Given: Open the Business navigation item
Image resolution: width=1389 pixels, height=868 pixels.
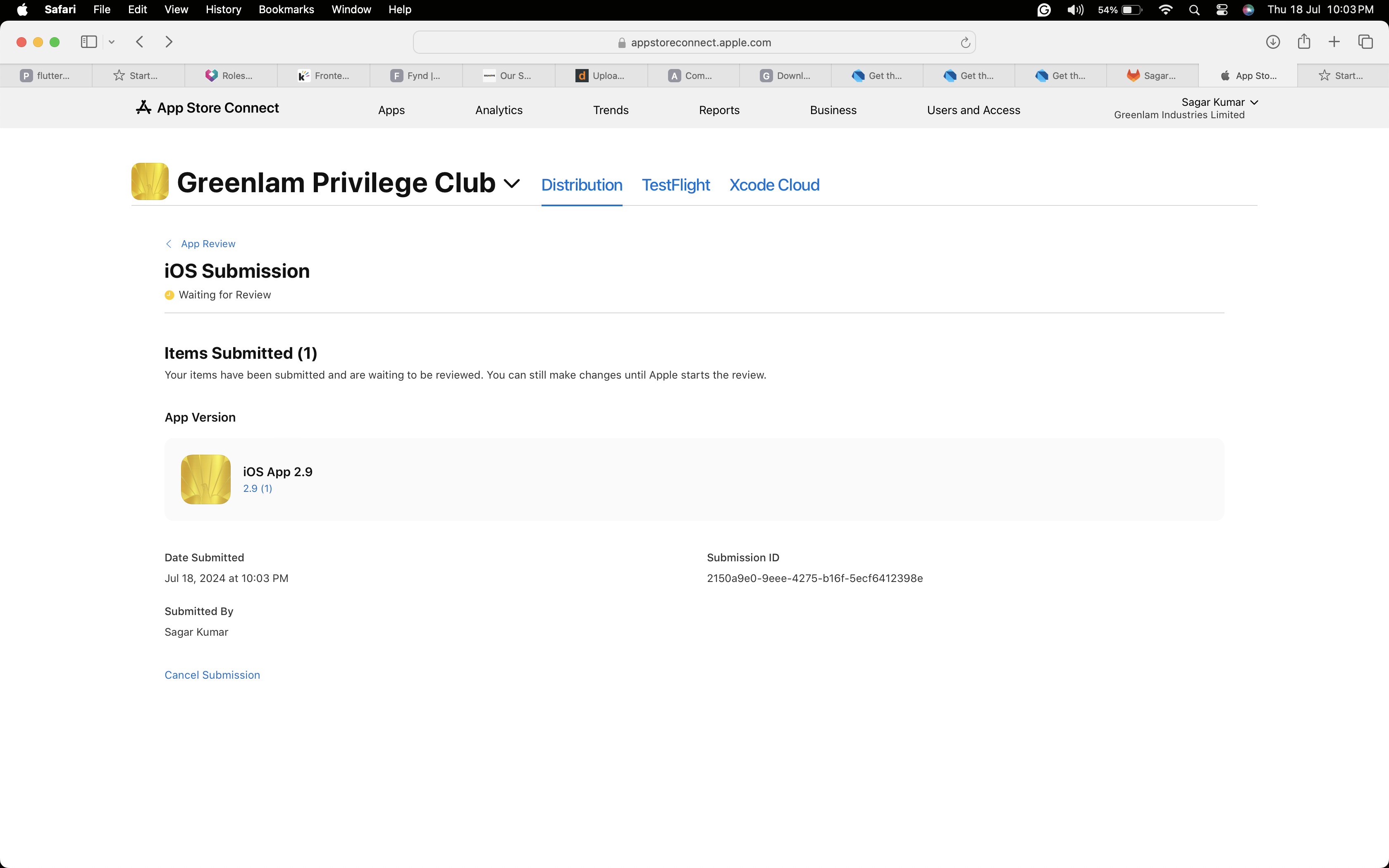Looking at the screenshot, I should (x=833, y=110).
